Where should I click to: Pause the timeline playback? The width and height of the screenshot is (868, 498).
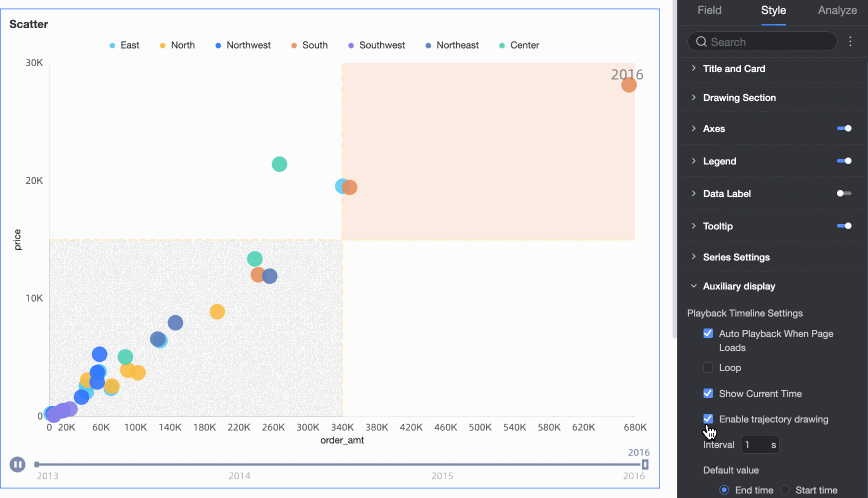click(17, 464)
